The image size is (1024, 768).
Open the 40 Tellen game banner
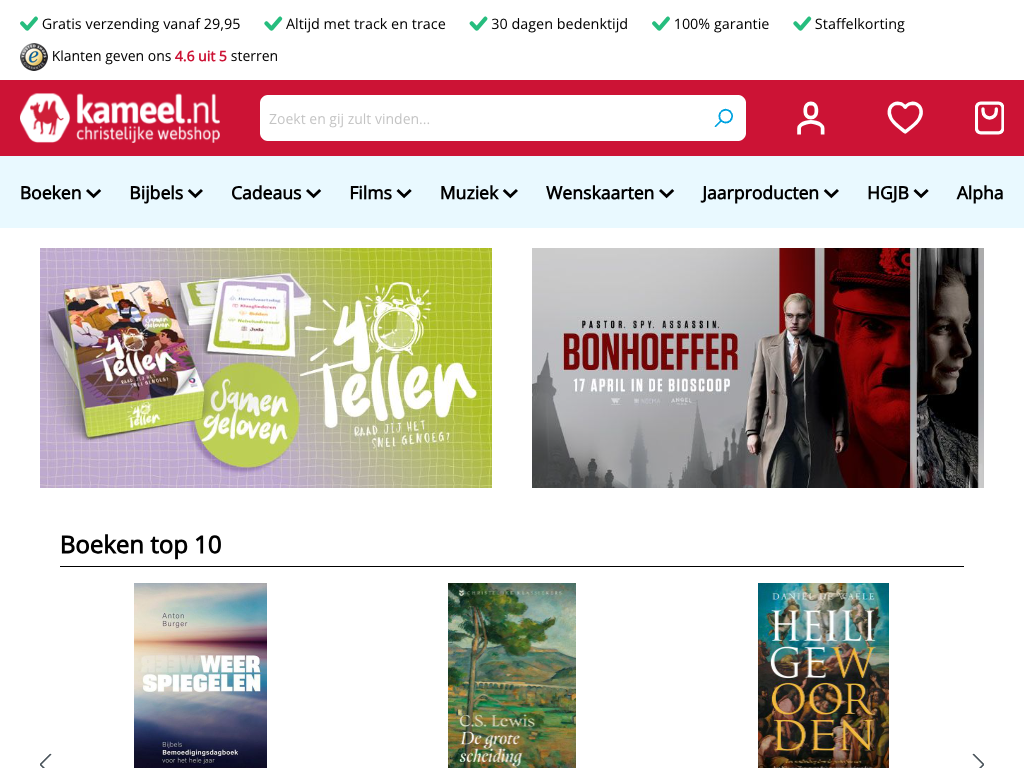tap(266, 368)
